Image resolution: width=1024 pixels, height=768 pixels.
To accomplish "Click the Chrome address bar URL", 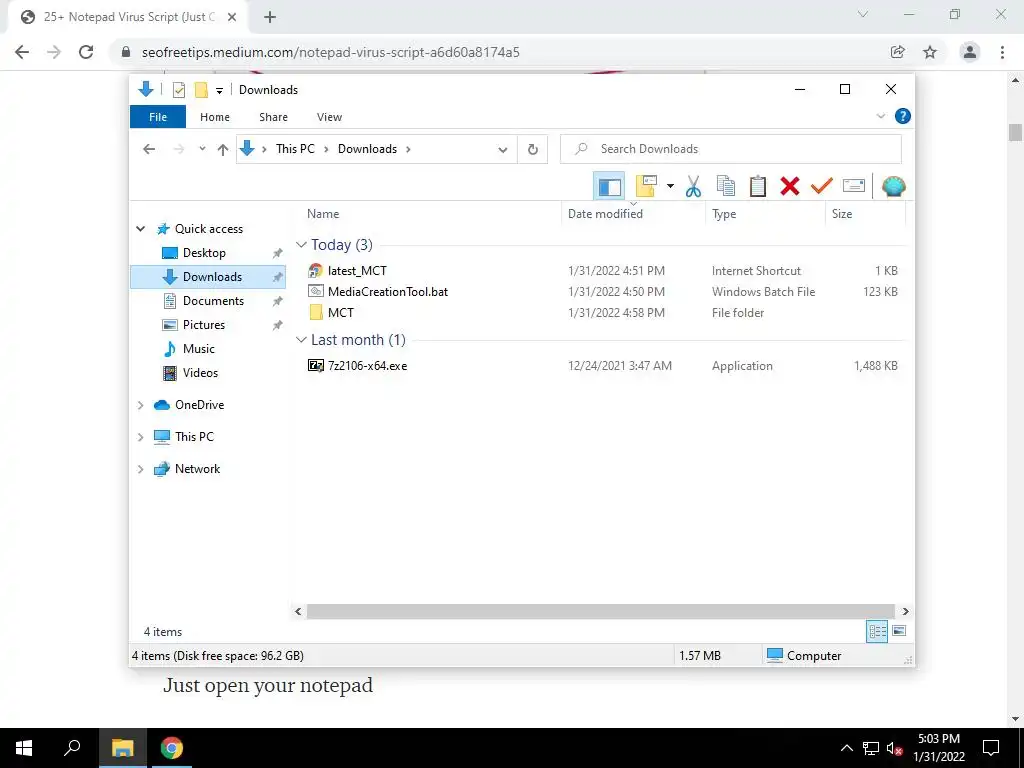I will pos(330,52).
